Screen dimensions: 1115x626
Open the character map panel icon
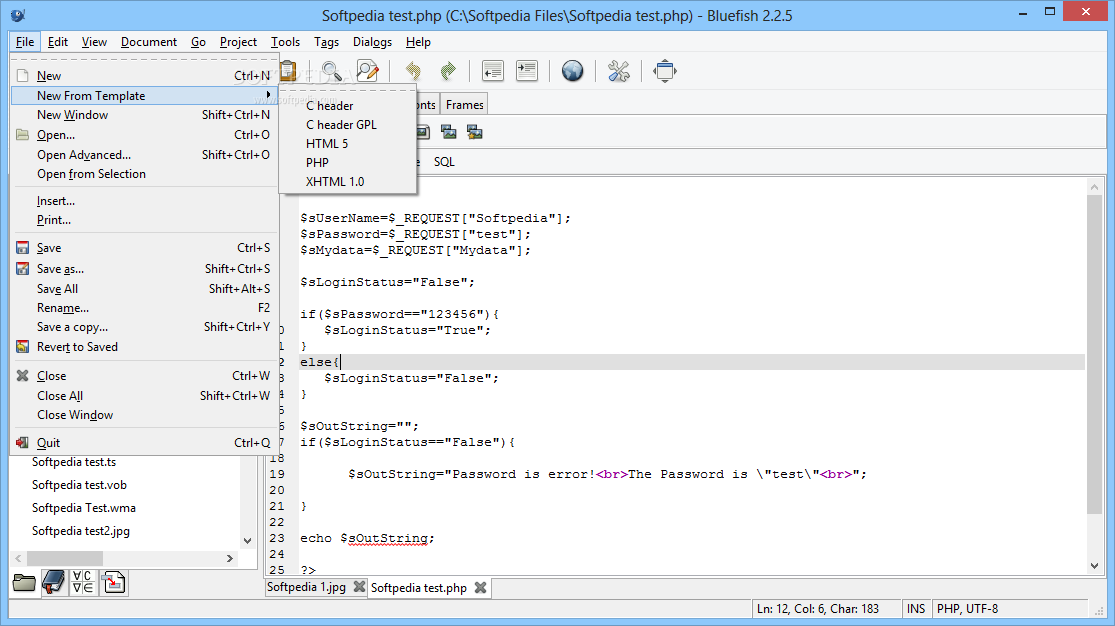tap(83, 583)
